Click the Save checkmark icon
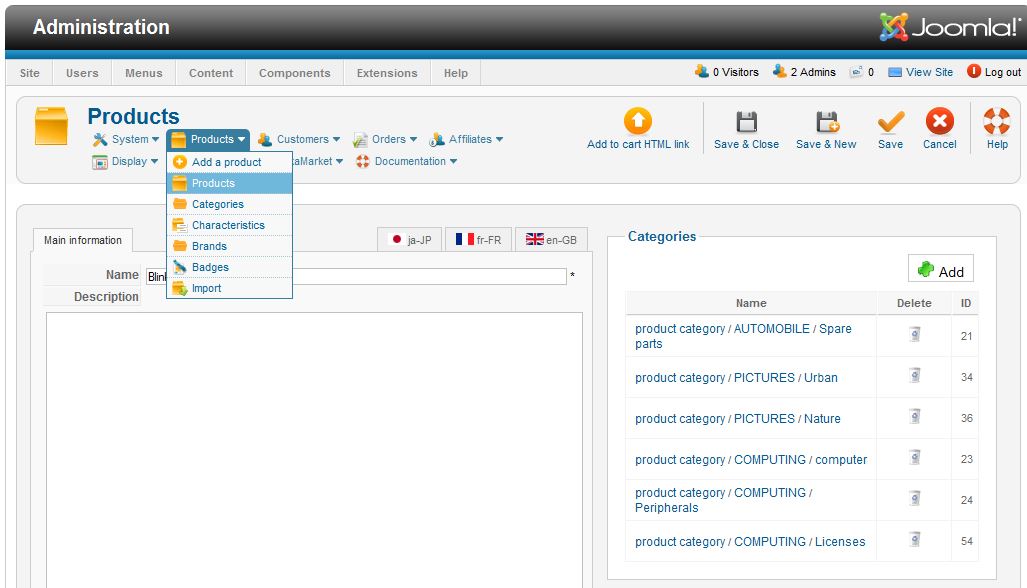 tap(891, 122)
